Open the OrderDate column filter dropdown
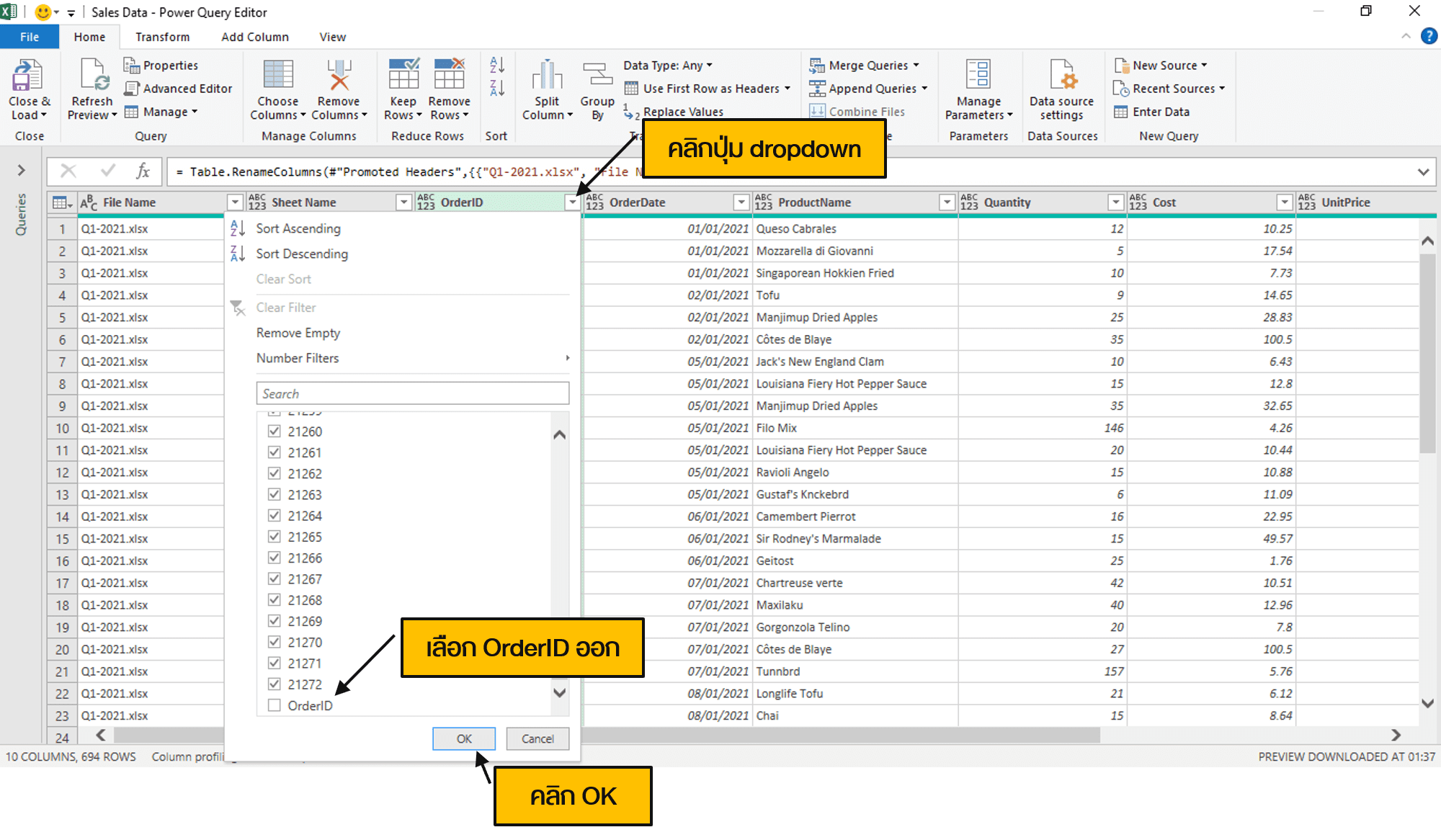Screen dimensions: 1441x840 point(741,202)
